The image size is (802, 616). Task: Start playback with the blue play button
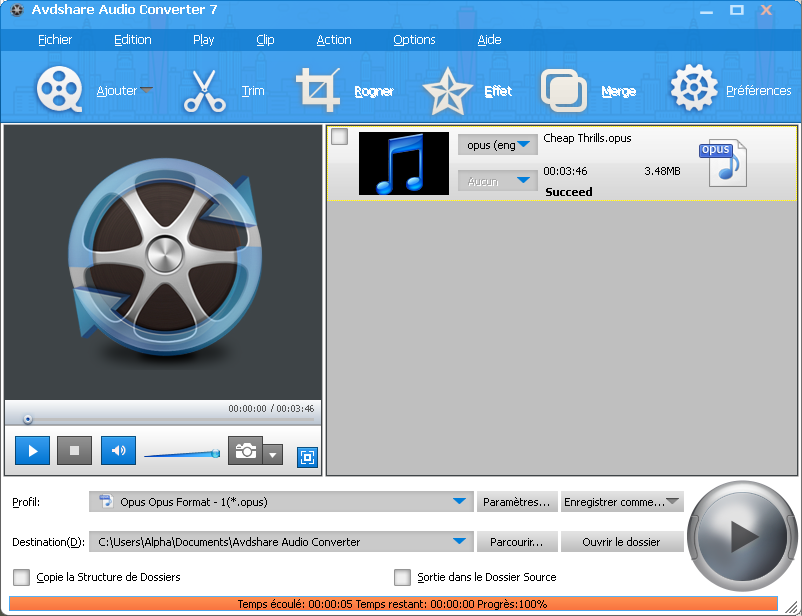33,450
